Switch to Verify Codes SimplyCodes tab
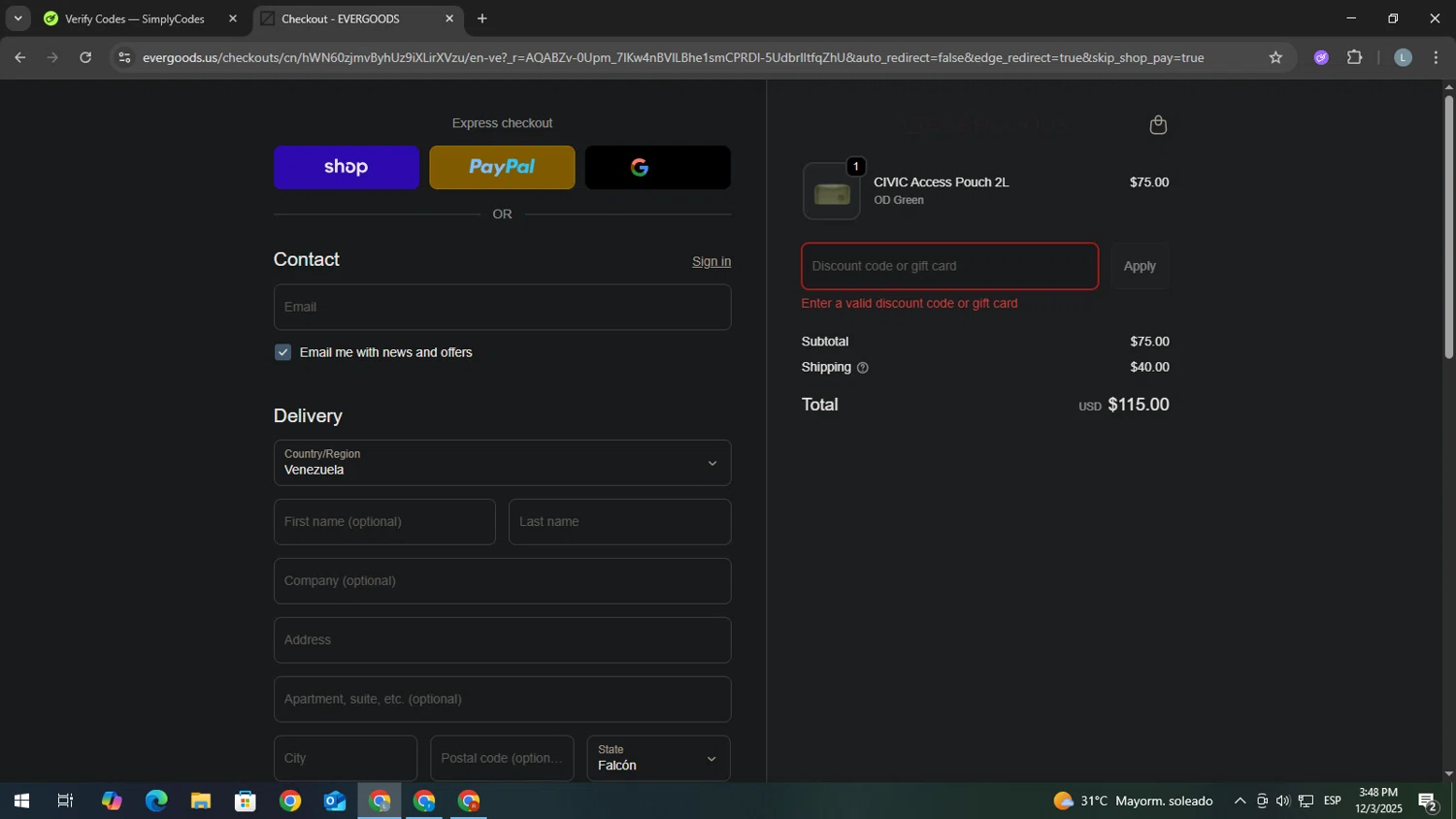This screenshot has height=819, width=1456. tap(135, 18)
